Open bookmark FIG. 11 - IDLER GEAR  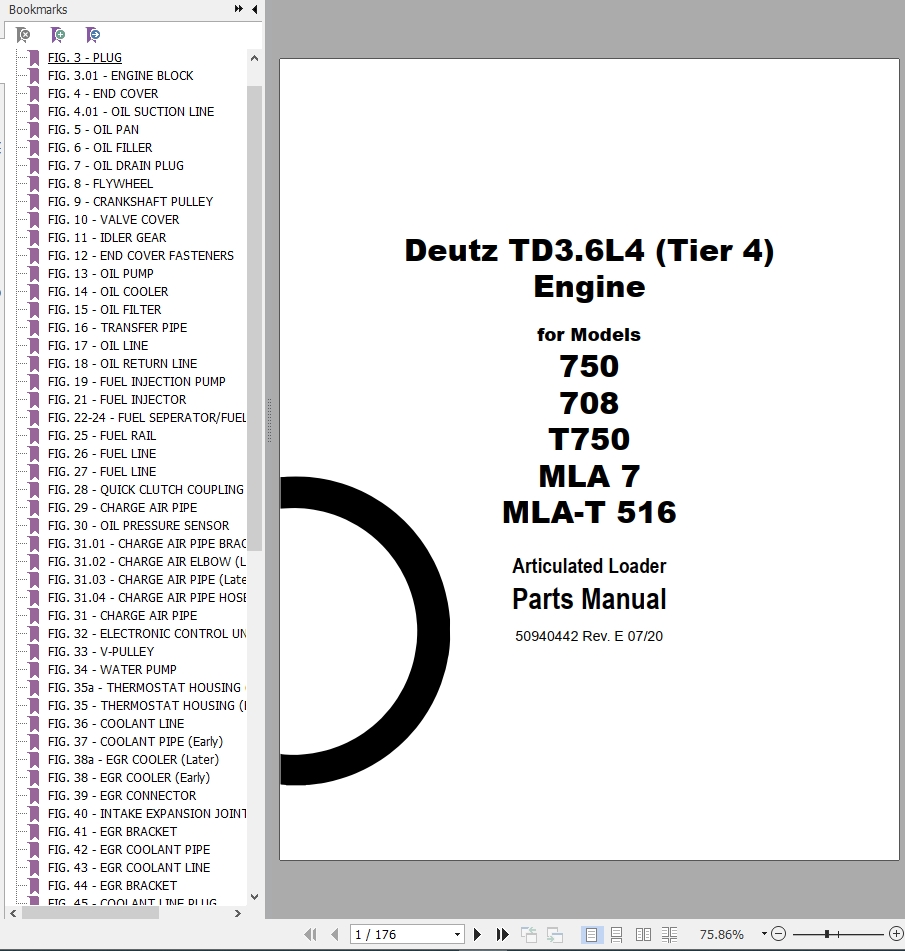click(x=107, y=238)
